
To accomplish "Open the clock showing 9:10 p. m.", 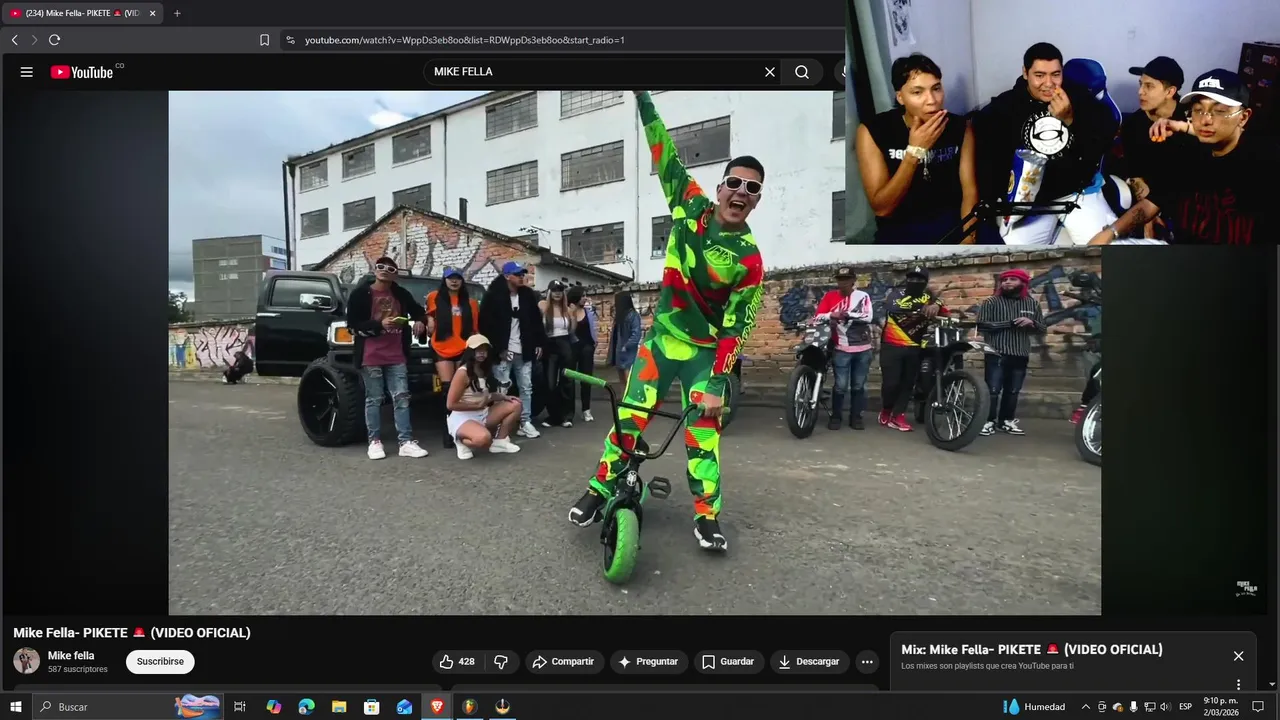I will 1220,707.
